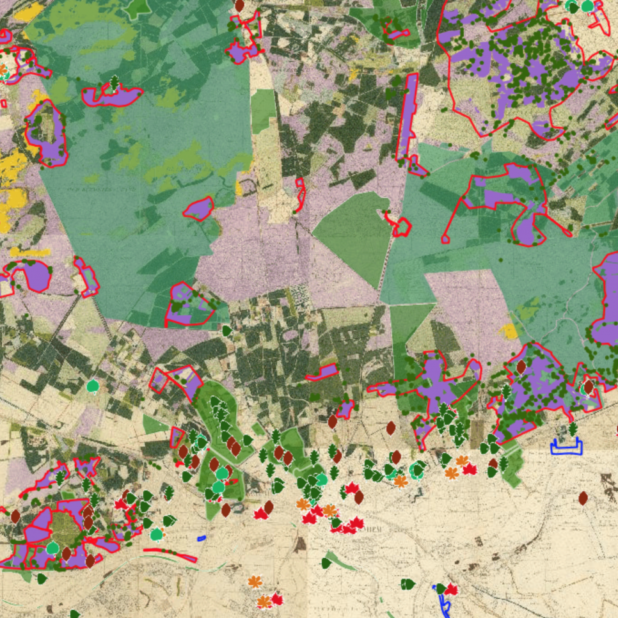Screen dimensions: 618x618
Task: Select the red maple leaf beside the blue line
Action: tap(452, 590)
